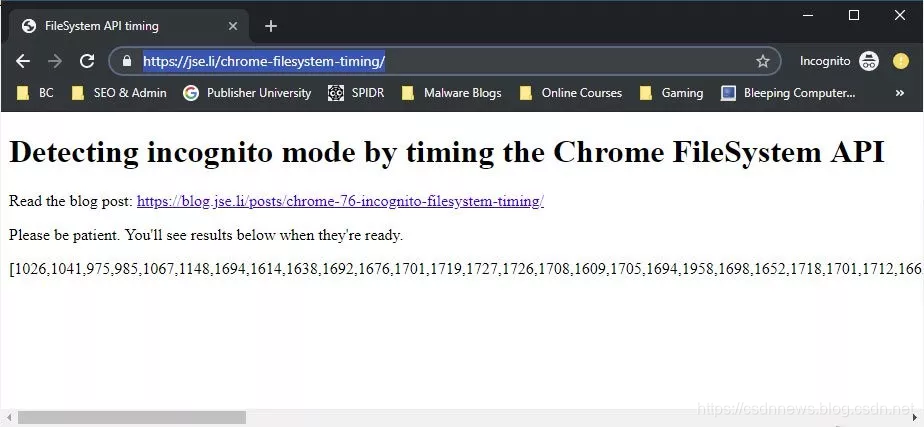Open the blog.jse.li blog post link
924x427 pixels.
coord(340,201)
